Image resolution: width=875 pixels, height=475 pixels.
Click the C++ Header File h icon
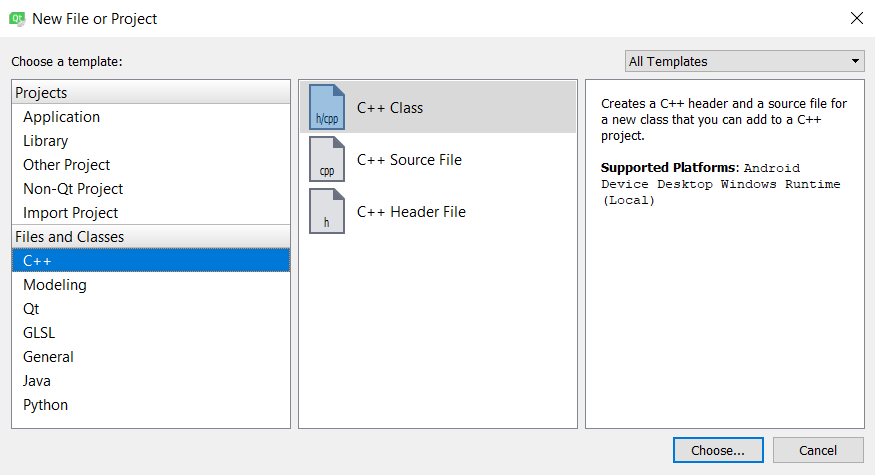[326, 211]
